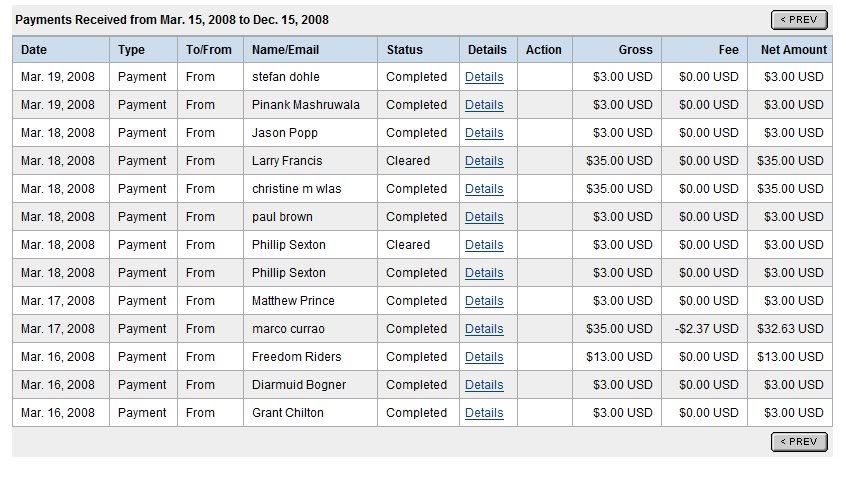The width and height of the screenshot is (846, 477).
Task: Open Details for Larry Francis payment
Action: click(x=484, y=161)
